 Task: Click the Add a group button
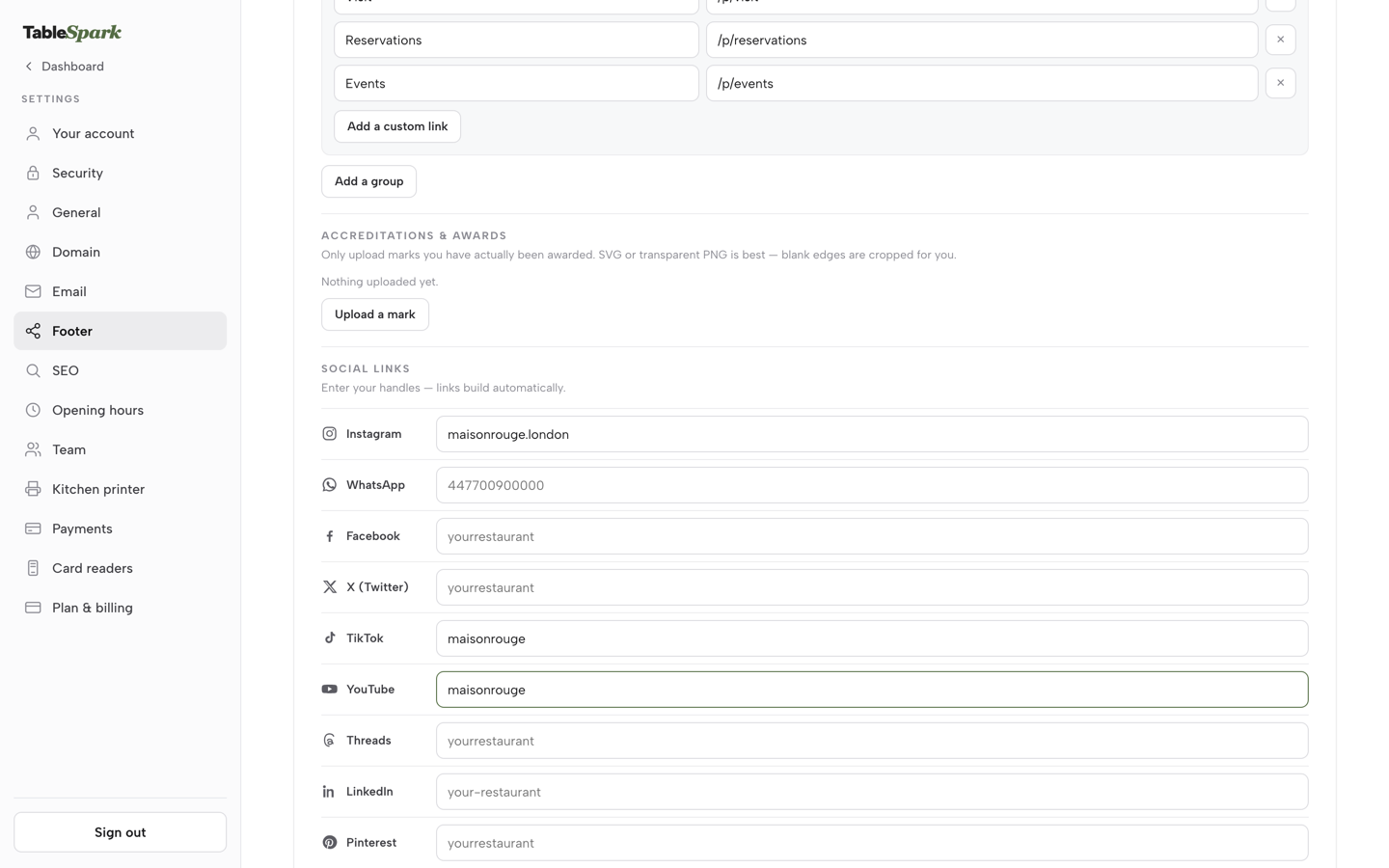click(x=368, y=181)
